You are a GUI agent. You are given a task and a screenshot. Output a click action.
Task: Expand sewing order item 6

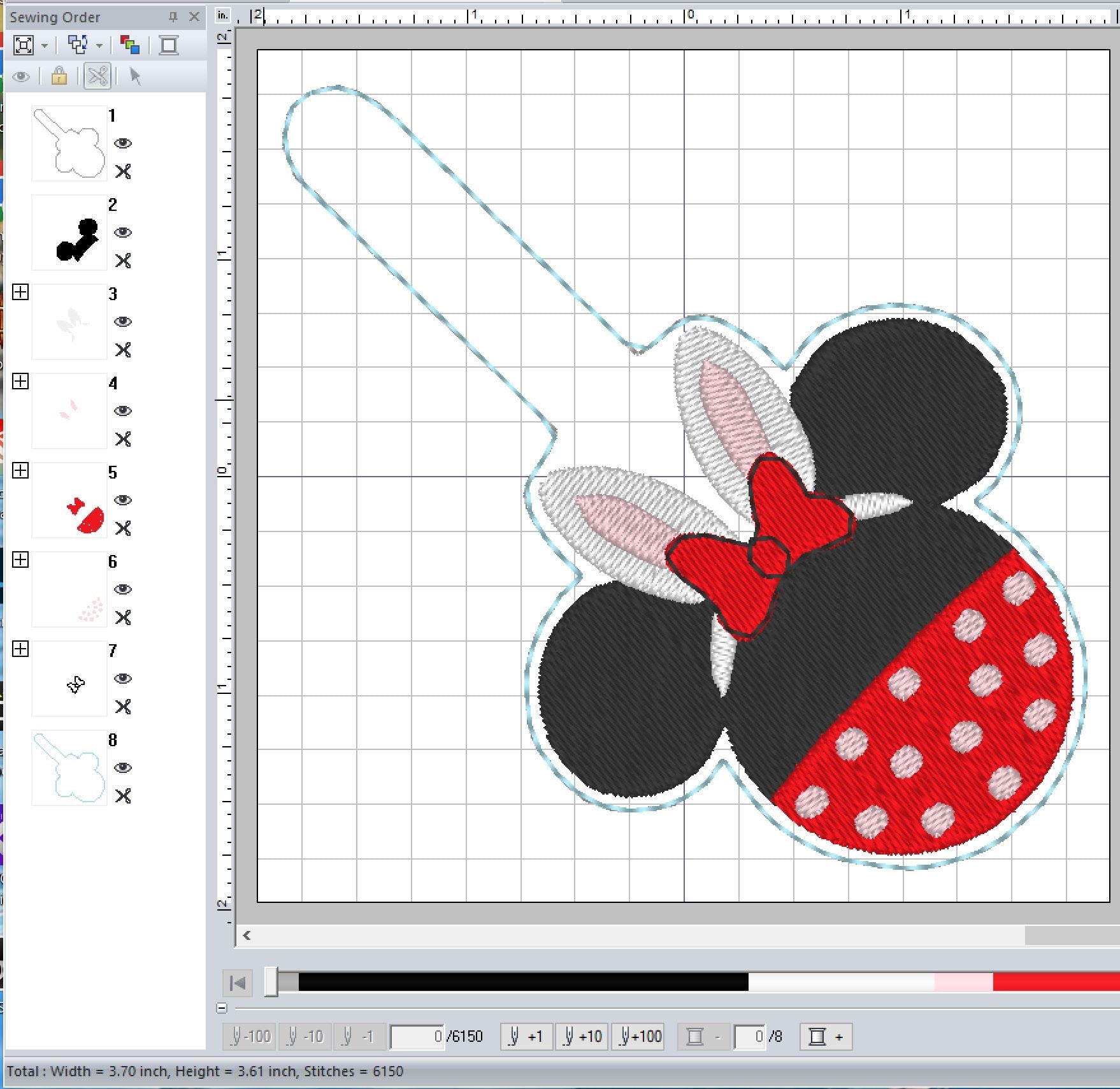pos(20,560)
